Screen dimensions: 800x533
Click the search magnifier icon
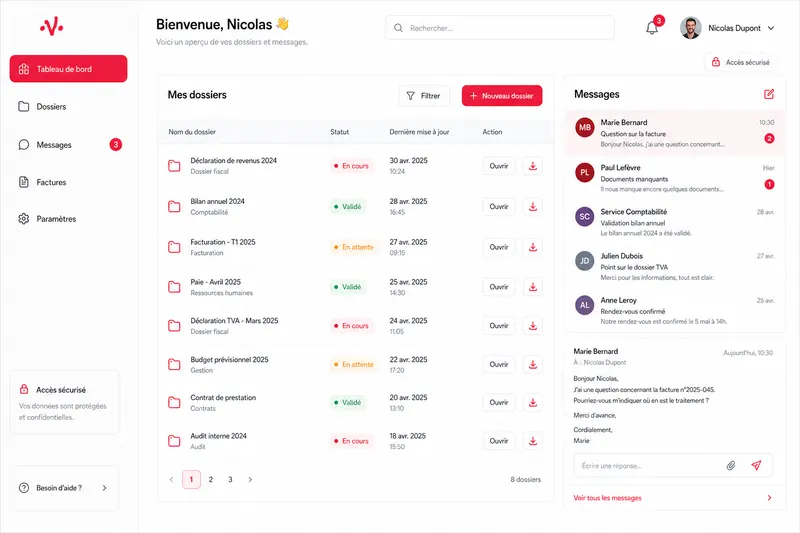click(x=398, y=28)
